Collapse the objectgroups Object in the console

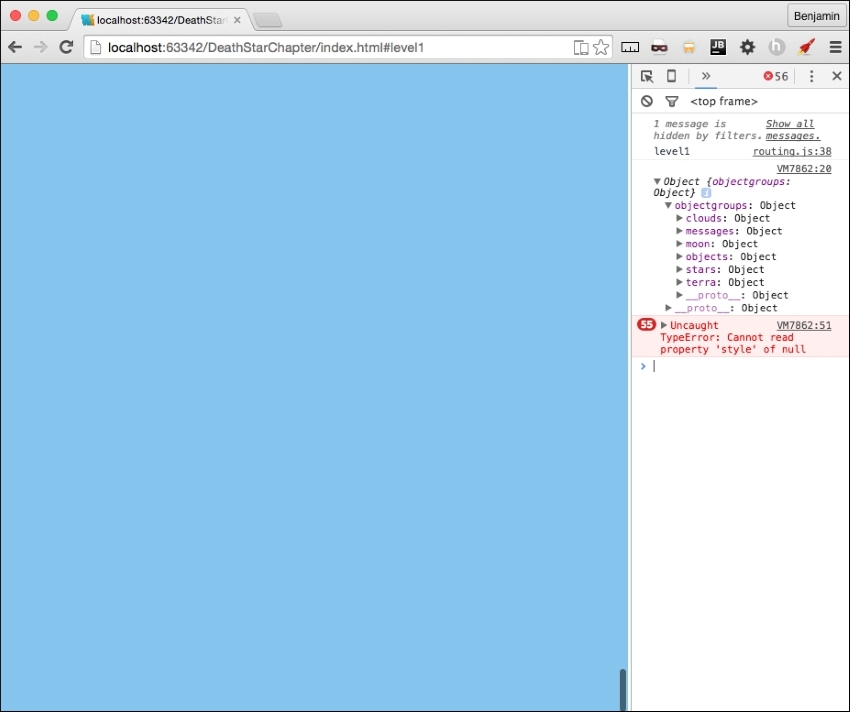(668, 205)
